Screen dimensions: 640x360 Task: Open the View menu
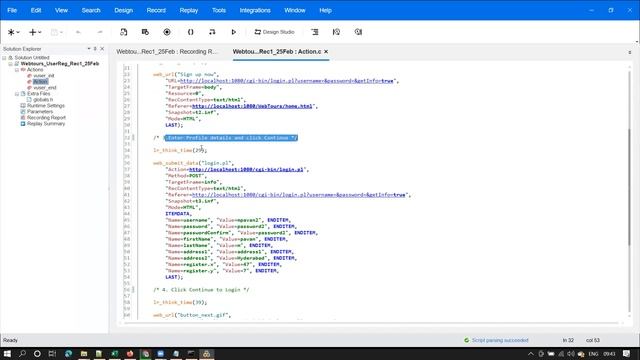61,10
